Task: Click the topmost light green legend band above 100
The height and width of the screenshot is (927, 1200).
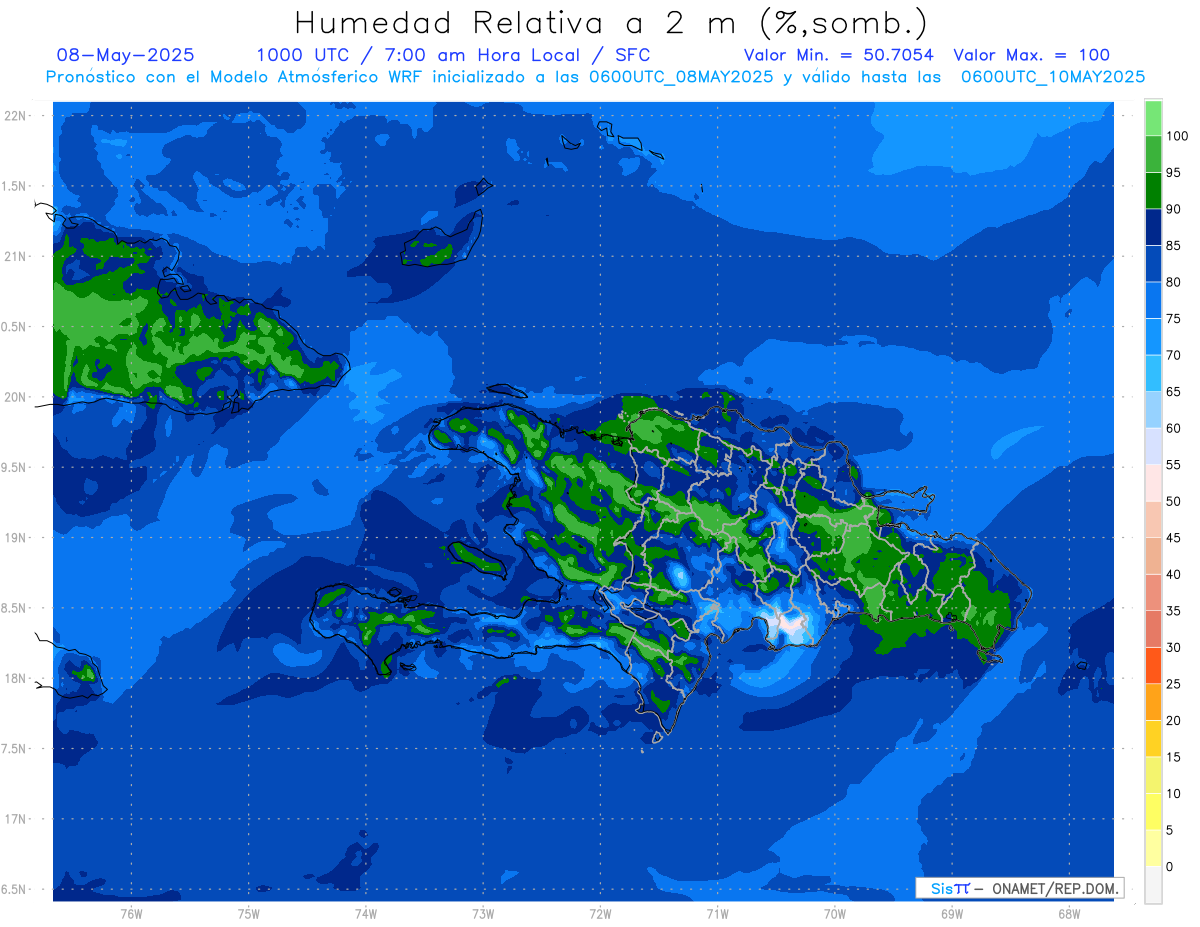Action: (x=1153, y=118)
